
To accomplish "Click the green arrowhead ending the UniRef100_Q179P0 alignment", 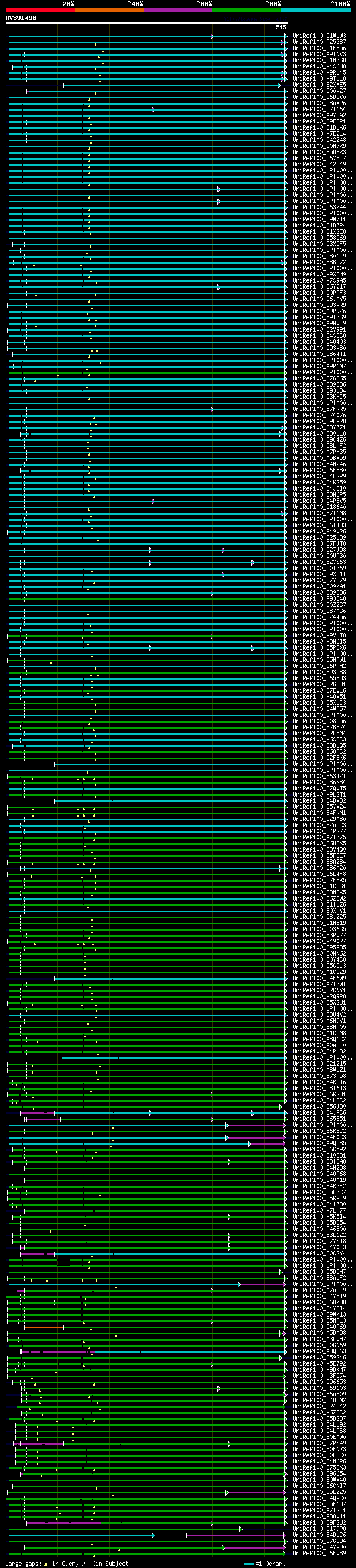I will pyautogui.click(x=240, y=1529).
